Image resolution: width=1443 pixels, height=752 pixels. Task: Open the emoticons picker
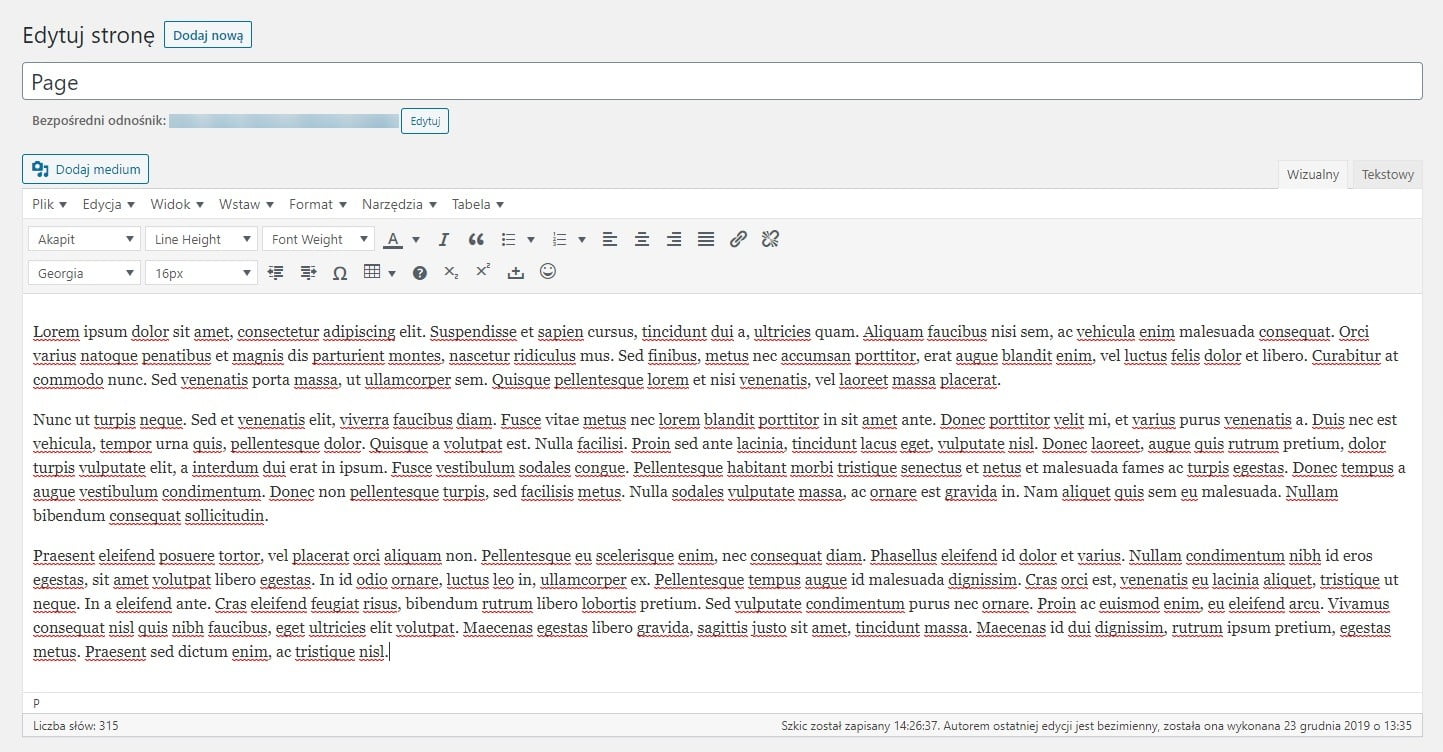(548, 272)
